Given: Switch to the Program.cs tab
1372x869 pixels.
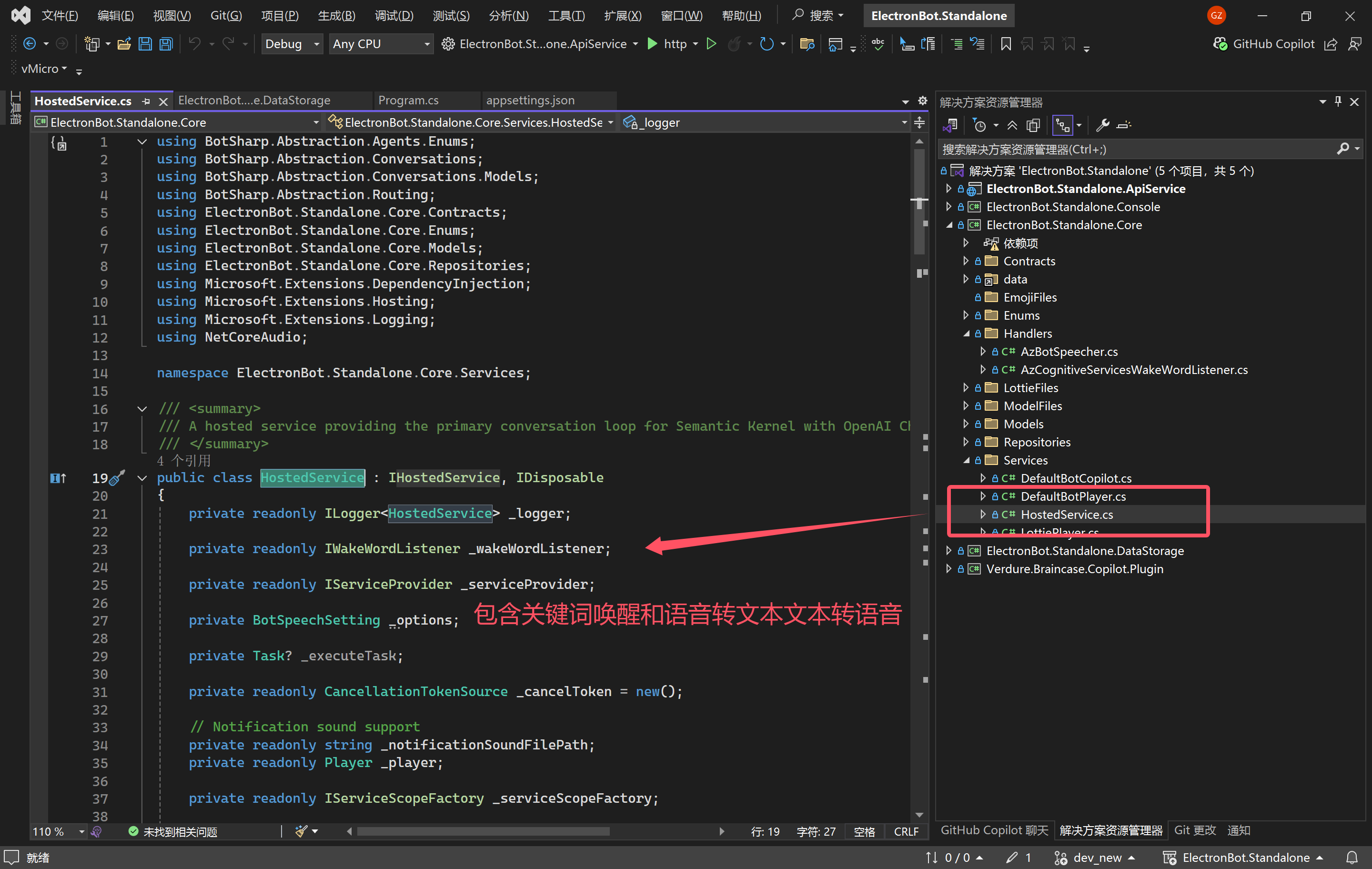Looking at the screenshot, I should click(408, 101).
